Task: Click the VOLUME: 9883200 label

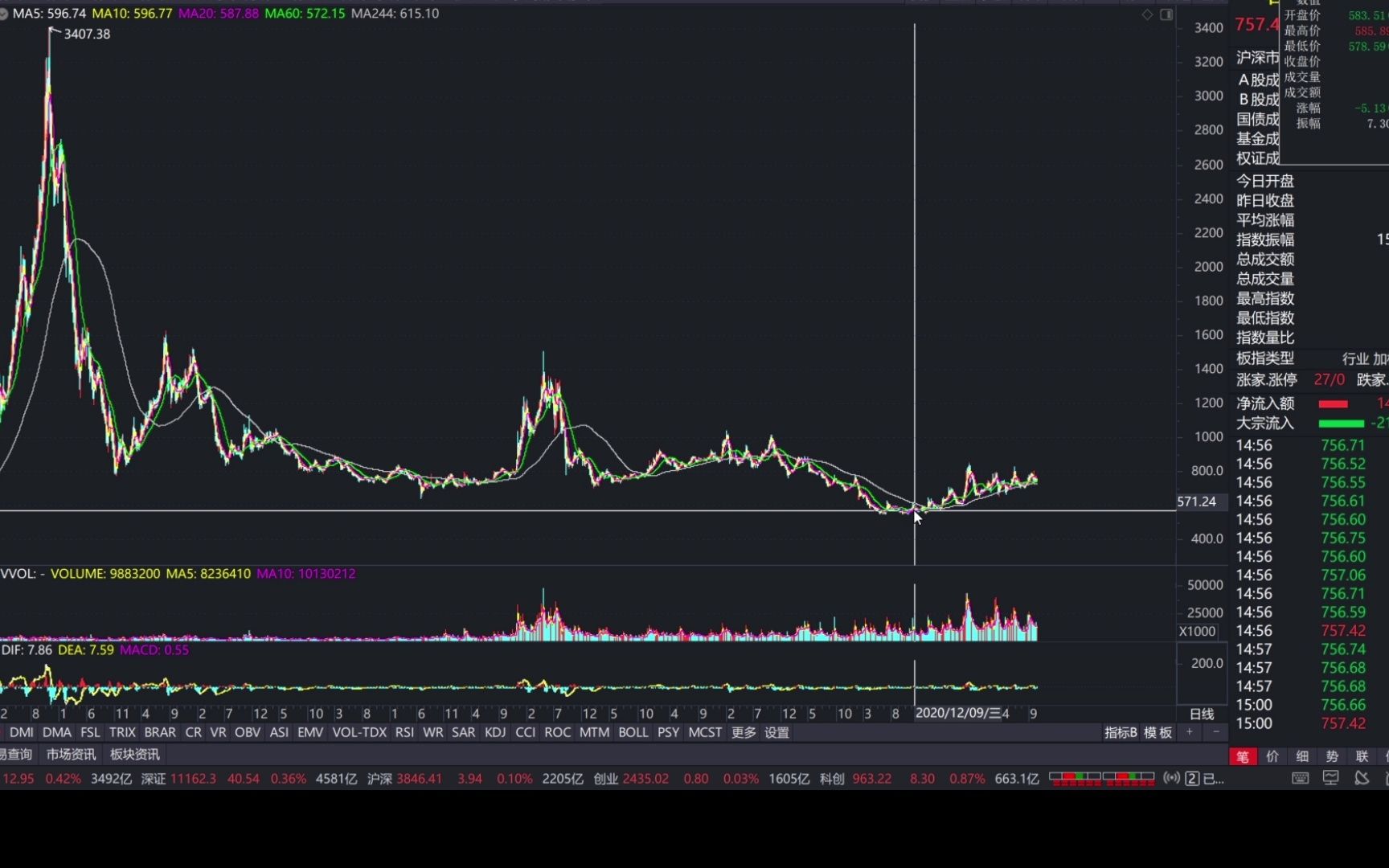Action: (x=105, y=573)
